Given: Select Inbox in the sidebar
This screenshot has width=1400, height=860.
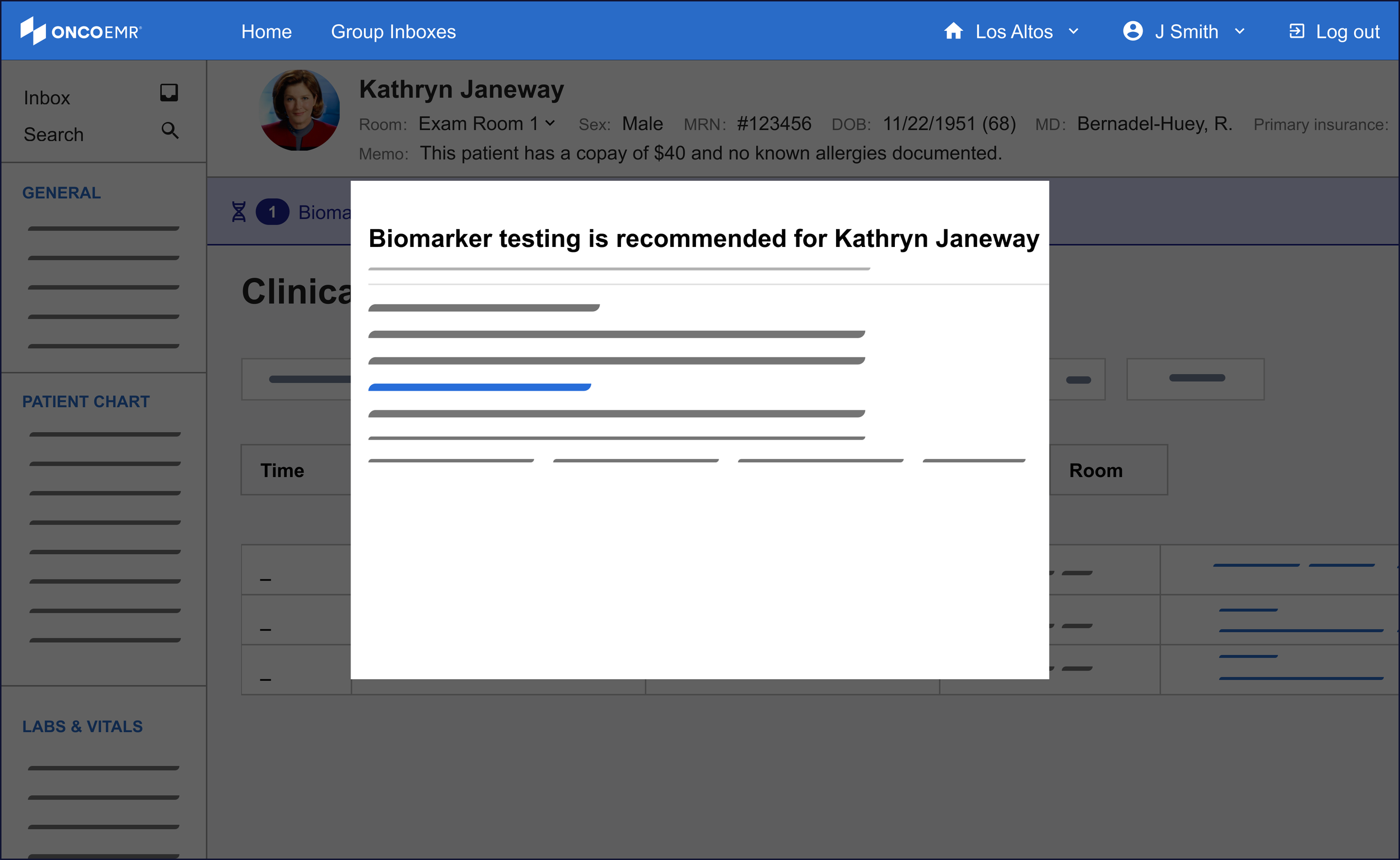Looking at the screenshot, I should pos(46,98).
